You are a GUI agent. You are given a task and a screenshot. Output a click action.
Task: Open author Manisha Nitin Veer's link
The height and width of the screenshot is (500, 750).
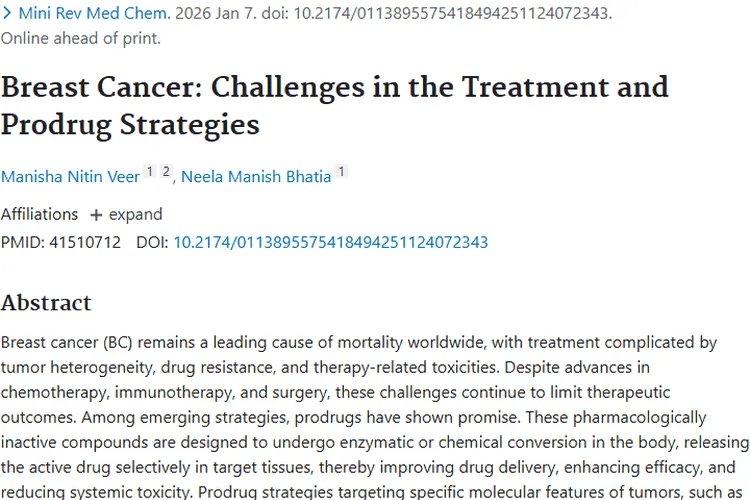(x=70, y=177)
